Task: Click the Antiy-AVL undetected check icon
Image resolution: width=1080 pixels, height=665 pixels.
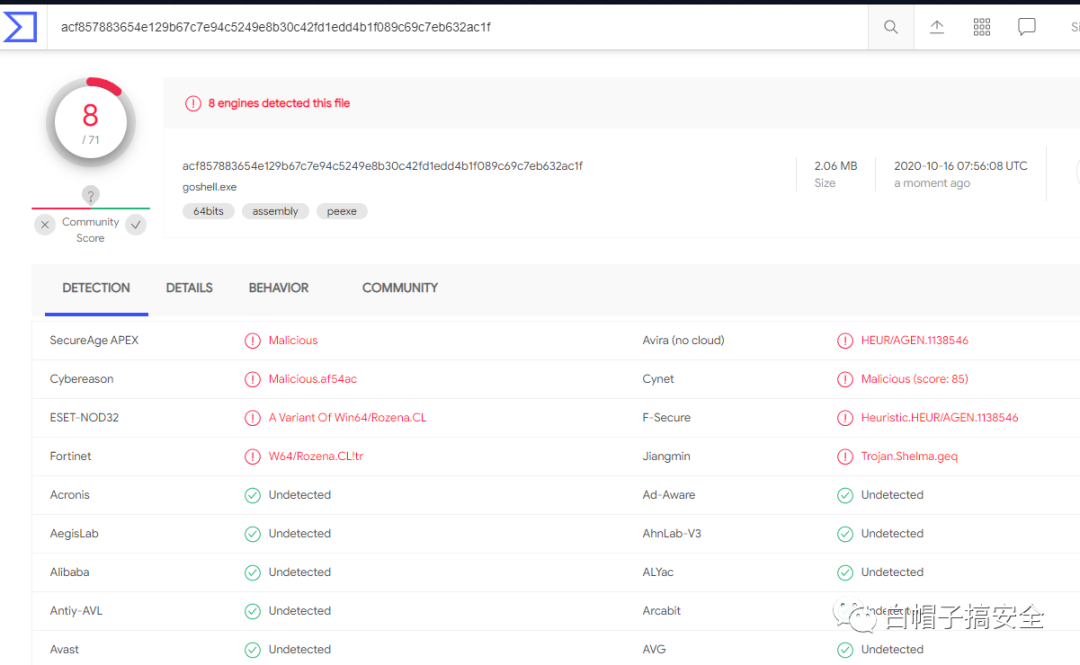Action: [x=253, y=611]
